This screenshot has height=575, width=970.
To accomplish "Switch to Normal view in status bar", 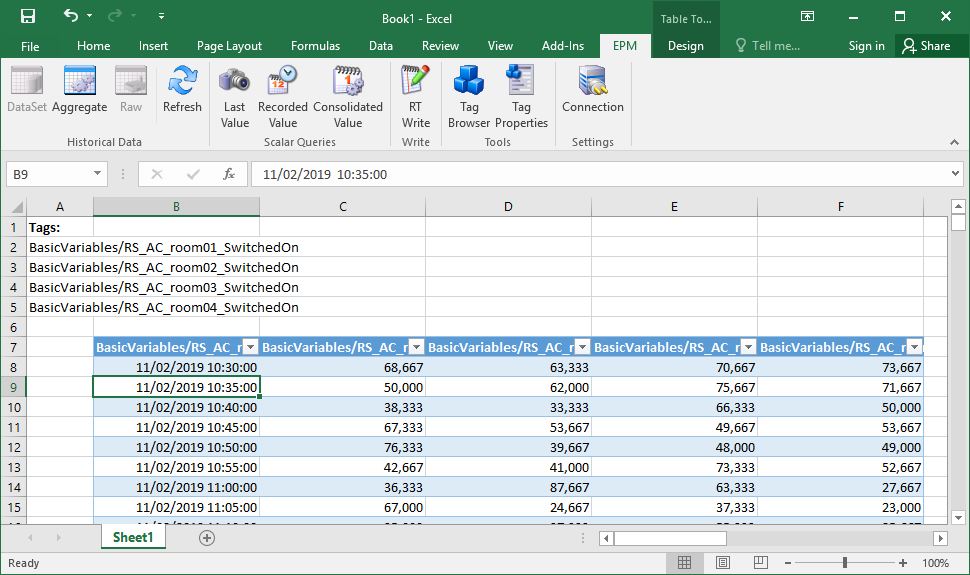I will [x=685, y=563].
